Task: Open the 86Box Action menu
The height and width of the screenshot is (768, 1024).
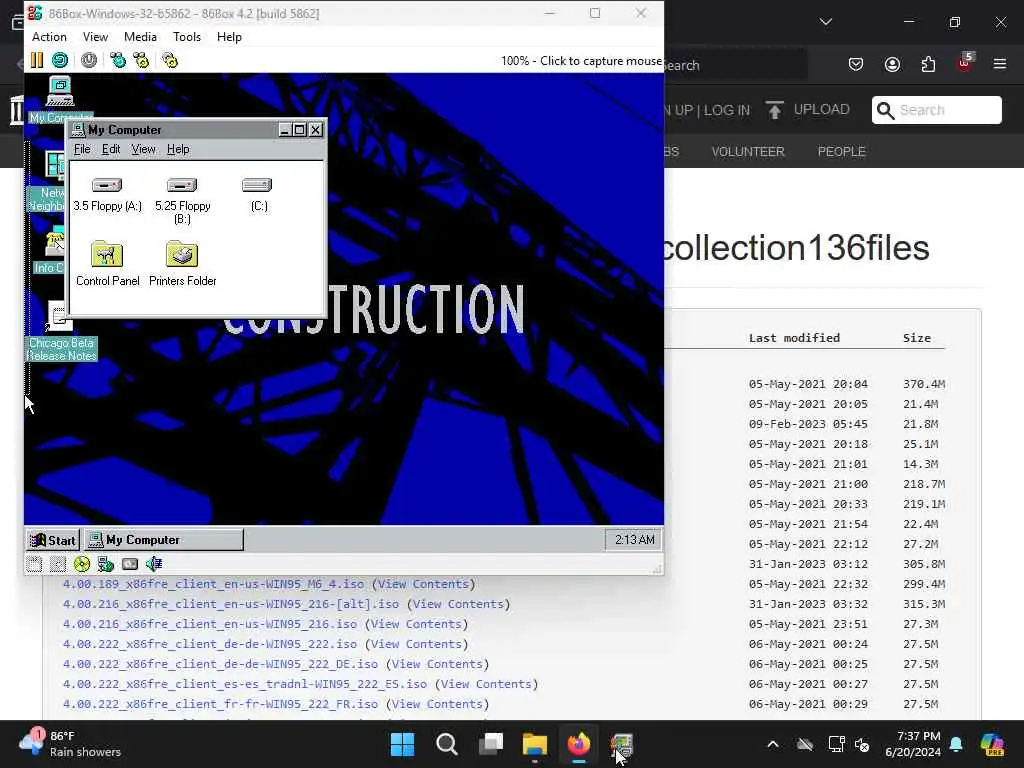Action: (49, 37)
